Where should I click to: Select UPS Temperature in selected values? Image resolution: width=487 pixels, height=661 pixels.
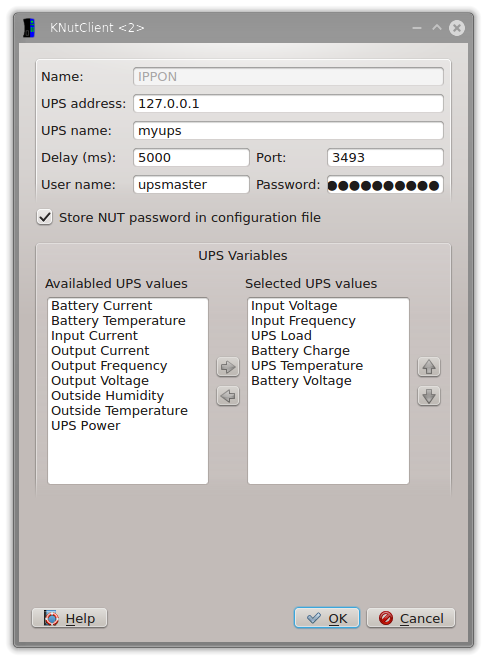[x=328, y=365]
